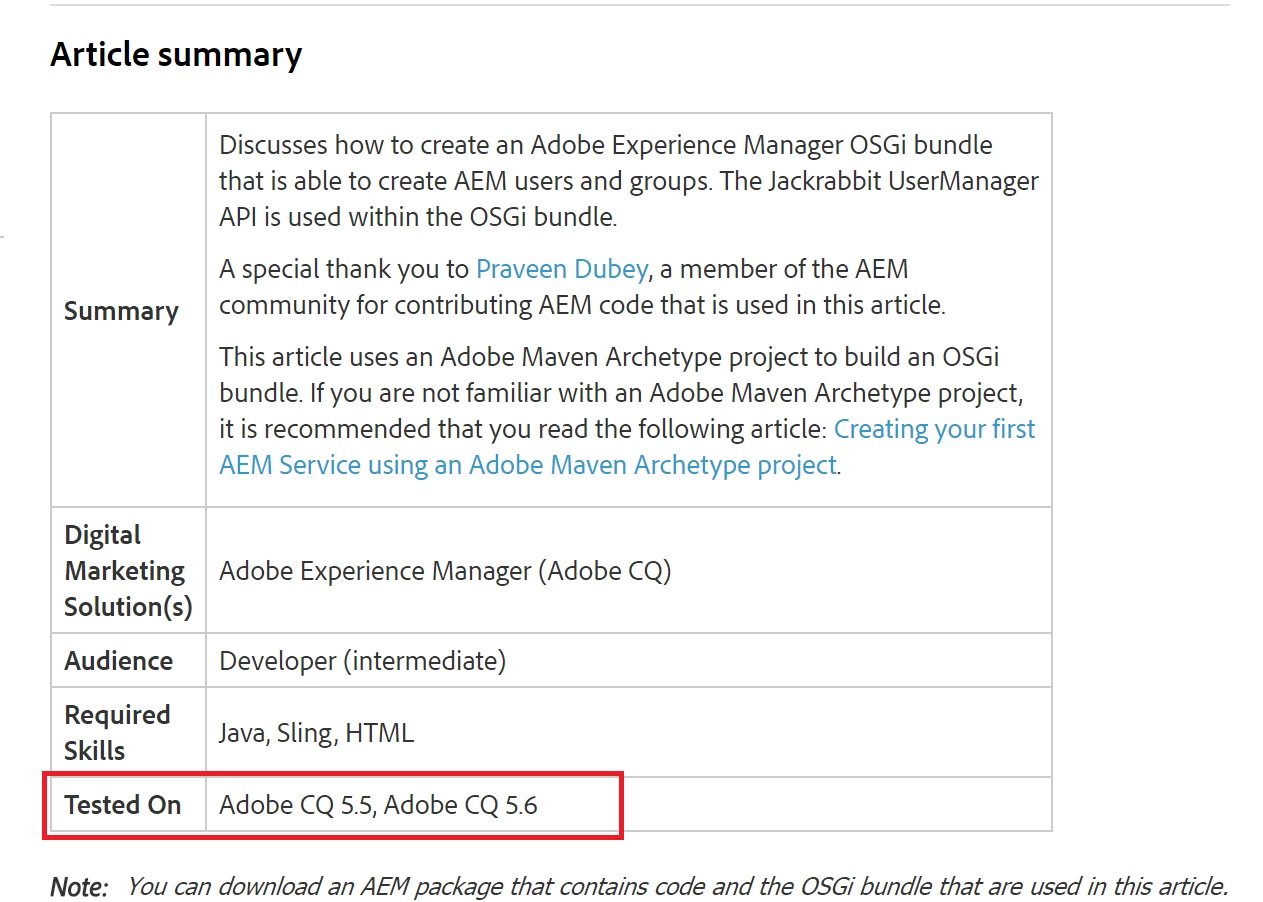Click 'Adobe CQ 5.5, Adobe CQ 5.6' value
The height and width of the screenshot is (902, 1263).
[378, 805]
